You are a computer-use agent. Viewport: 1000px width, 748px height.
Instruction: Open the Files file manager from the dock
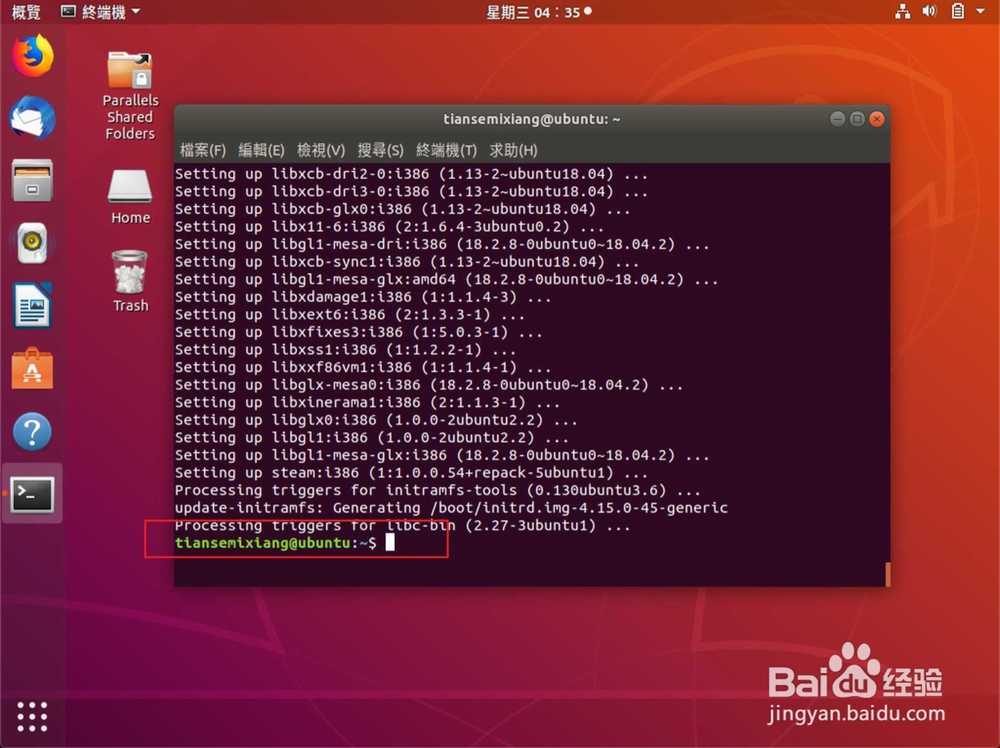click(32, 182)
